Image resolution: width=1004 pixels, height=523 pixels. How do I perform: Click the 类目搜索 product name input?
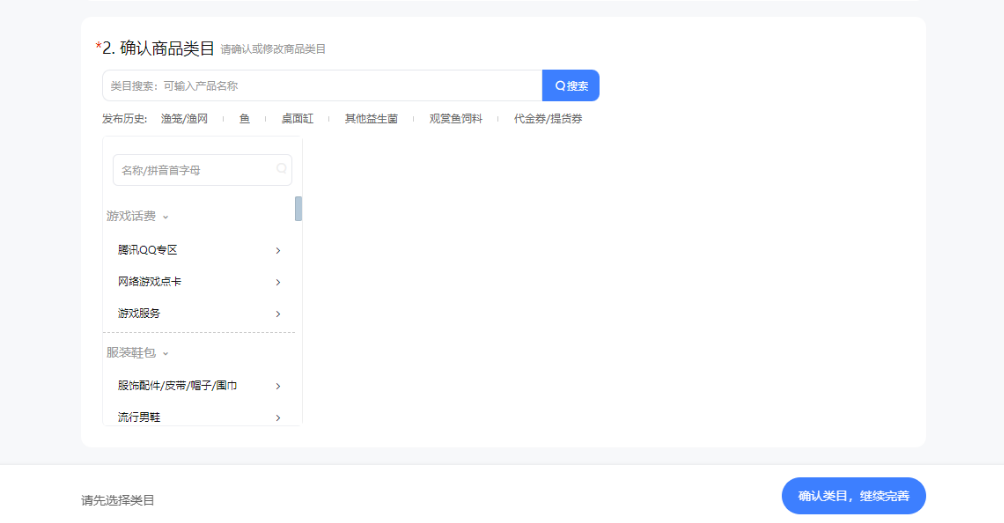point(322,86)
